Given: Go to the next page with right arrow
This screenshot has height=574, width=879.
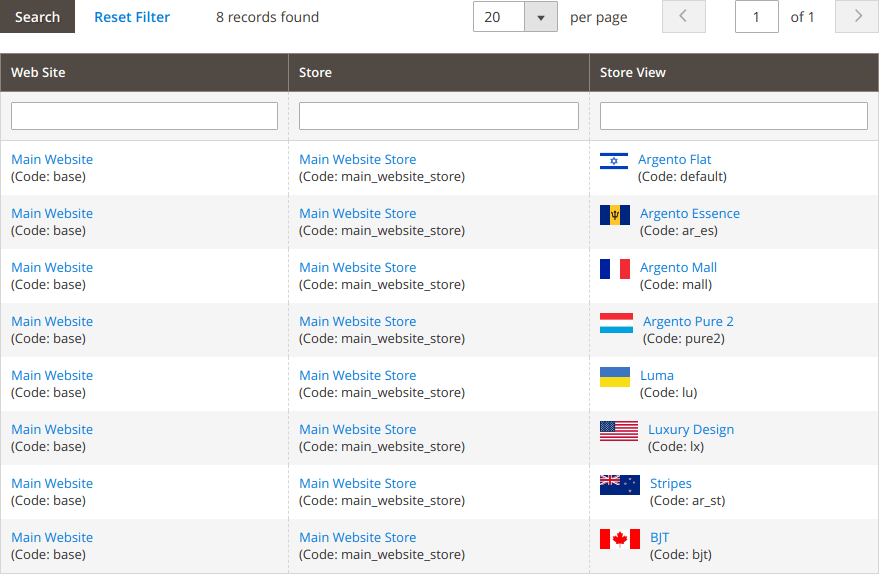Looking at the screenshot, I should point(857,17).
